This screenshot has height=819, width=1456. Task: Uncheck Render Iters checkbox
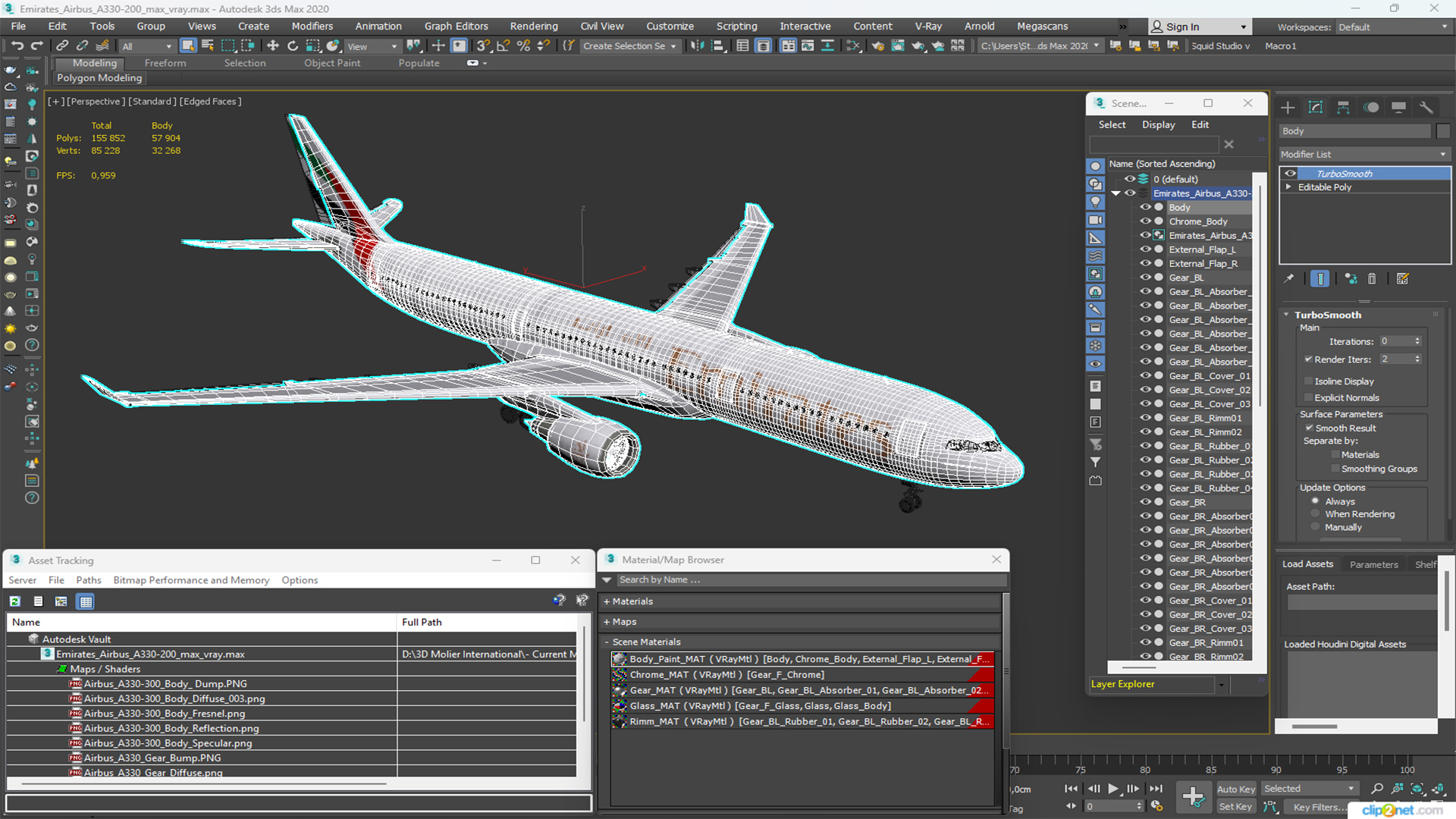pos(1308,359)
